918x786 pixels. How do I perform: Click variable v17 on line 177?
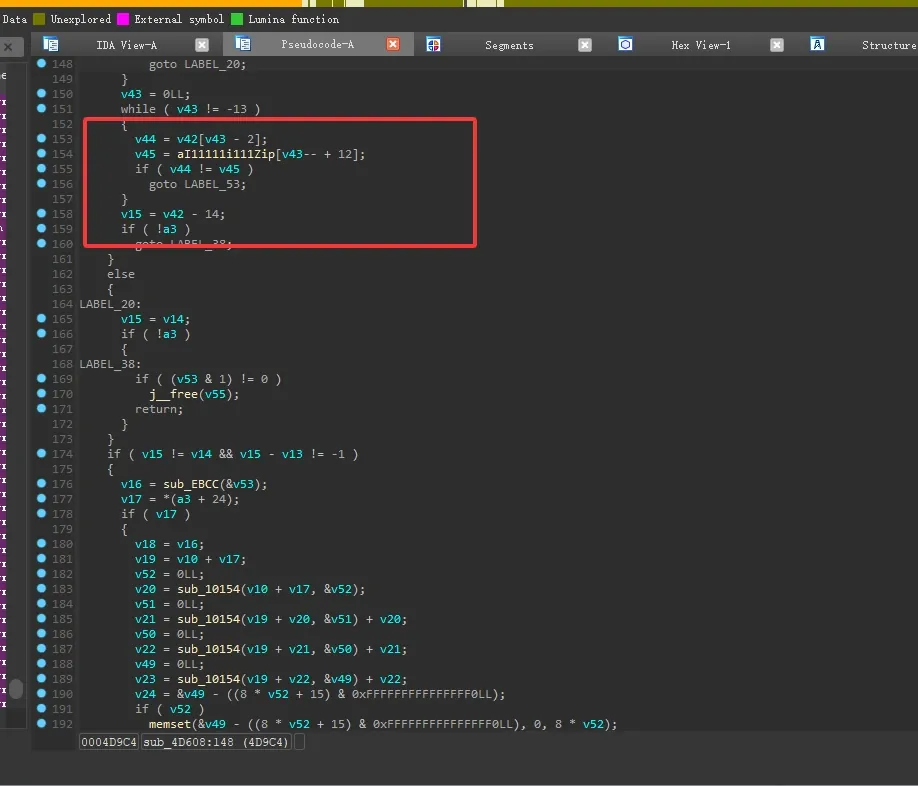pos(131,499)
